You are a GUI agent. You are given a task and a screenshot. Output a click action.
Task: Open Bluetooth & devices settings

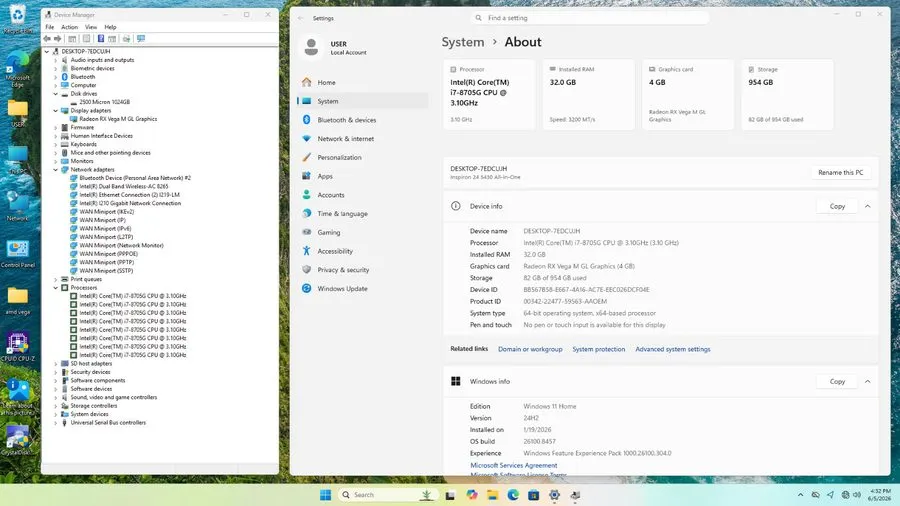(x=363, y=120)
